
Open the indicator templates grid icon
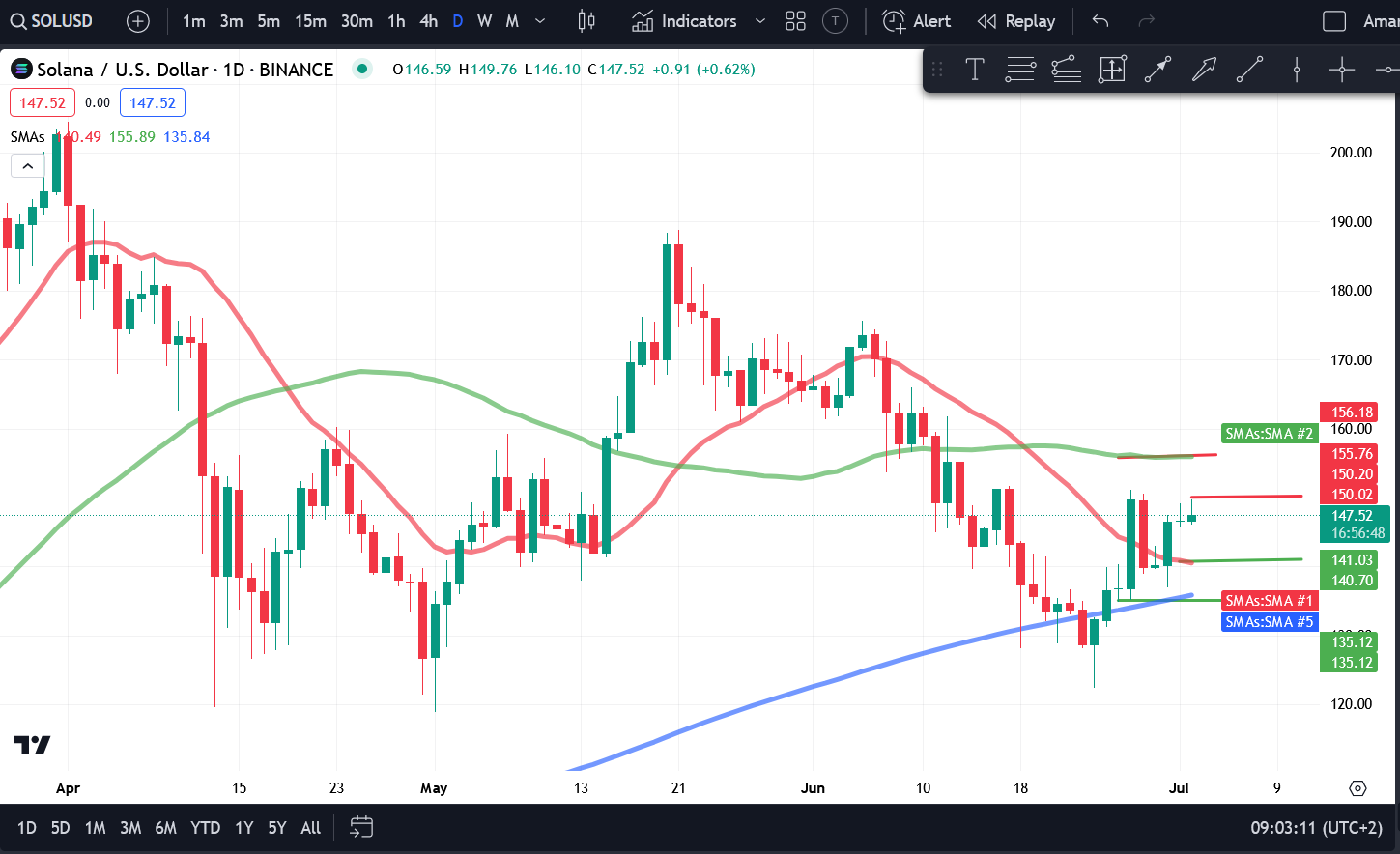click(795, 21)
